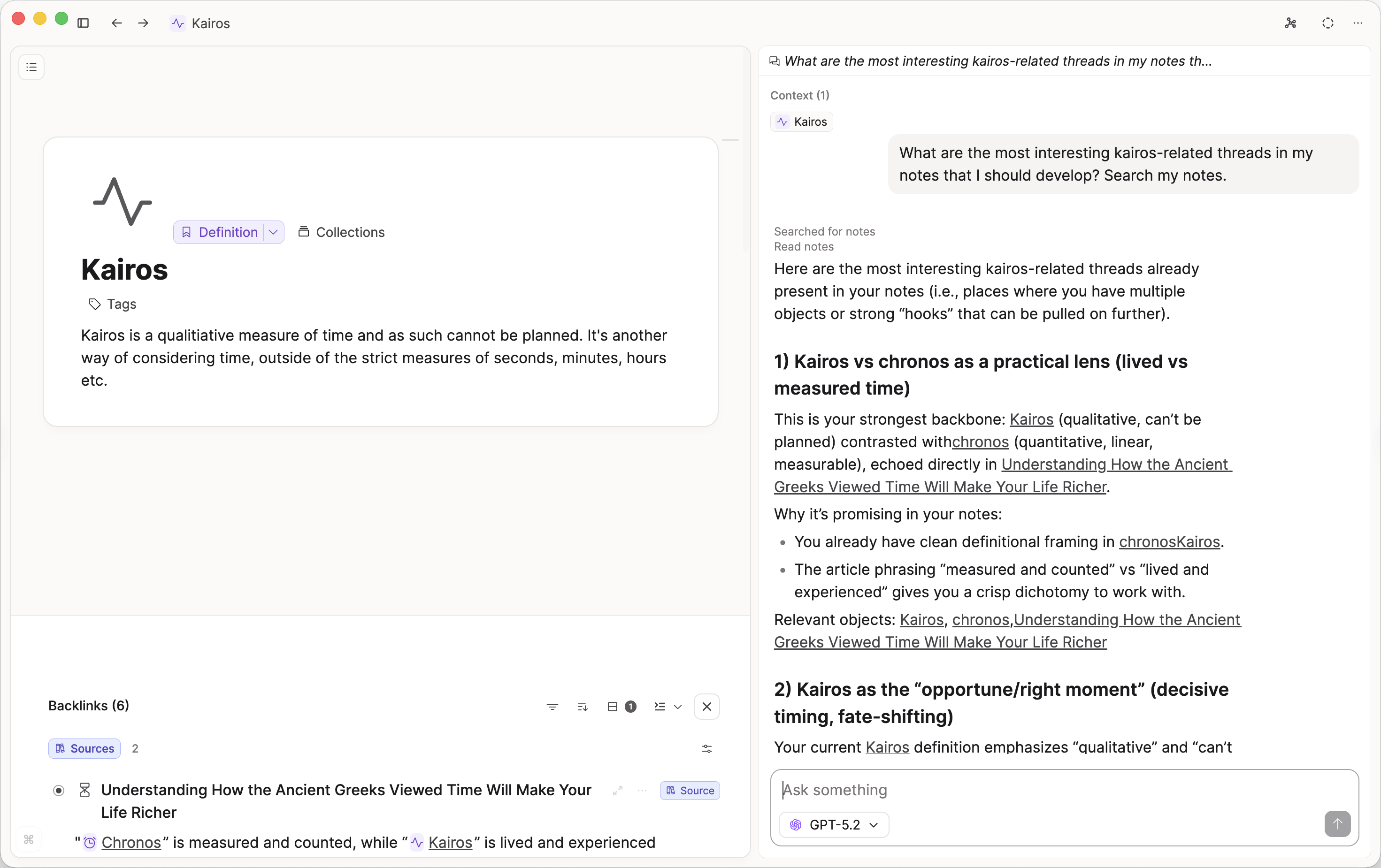The image size is (1381, 868).
Task: Select the Sources backlinks group tab
Action: click(84, 748)
